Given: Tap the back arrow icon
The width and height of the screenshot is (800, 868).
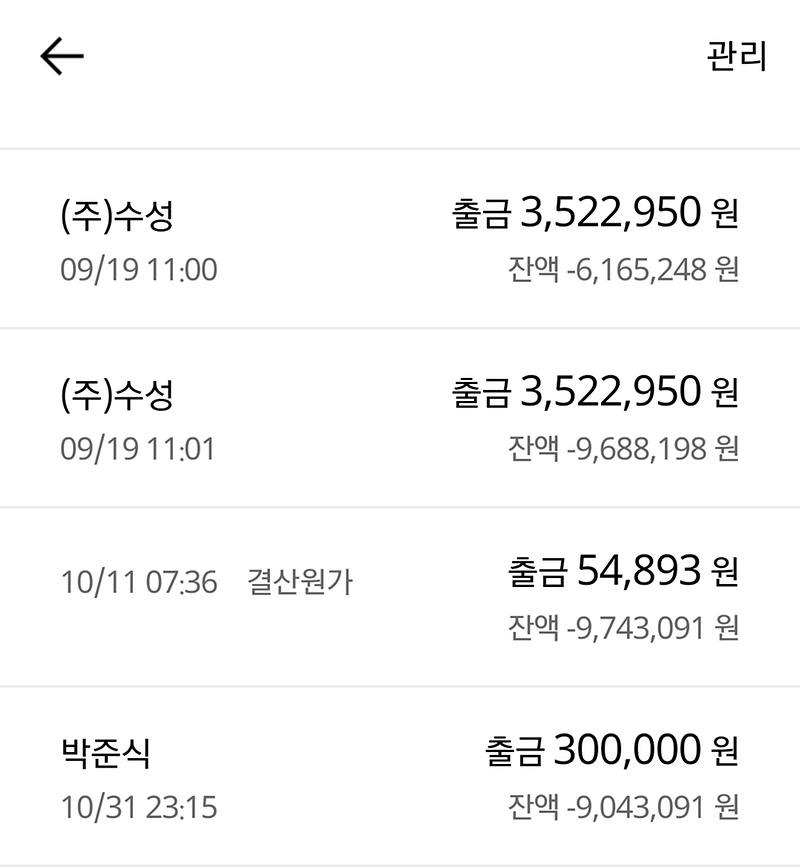Looking at the screenshot, I should [x=62, y=57].
